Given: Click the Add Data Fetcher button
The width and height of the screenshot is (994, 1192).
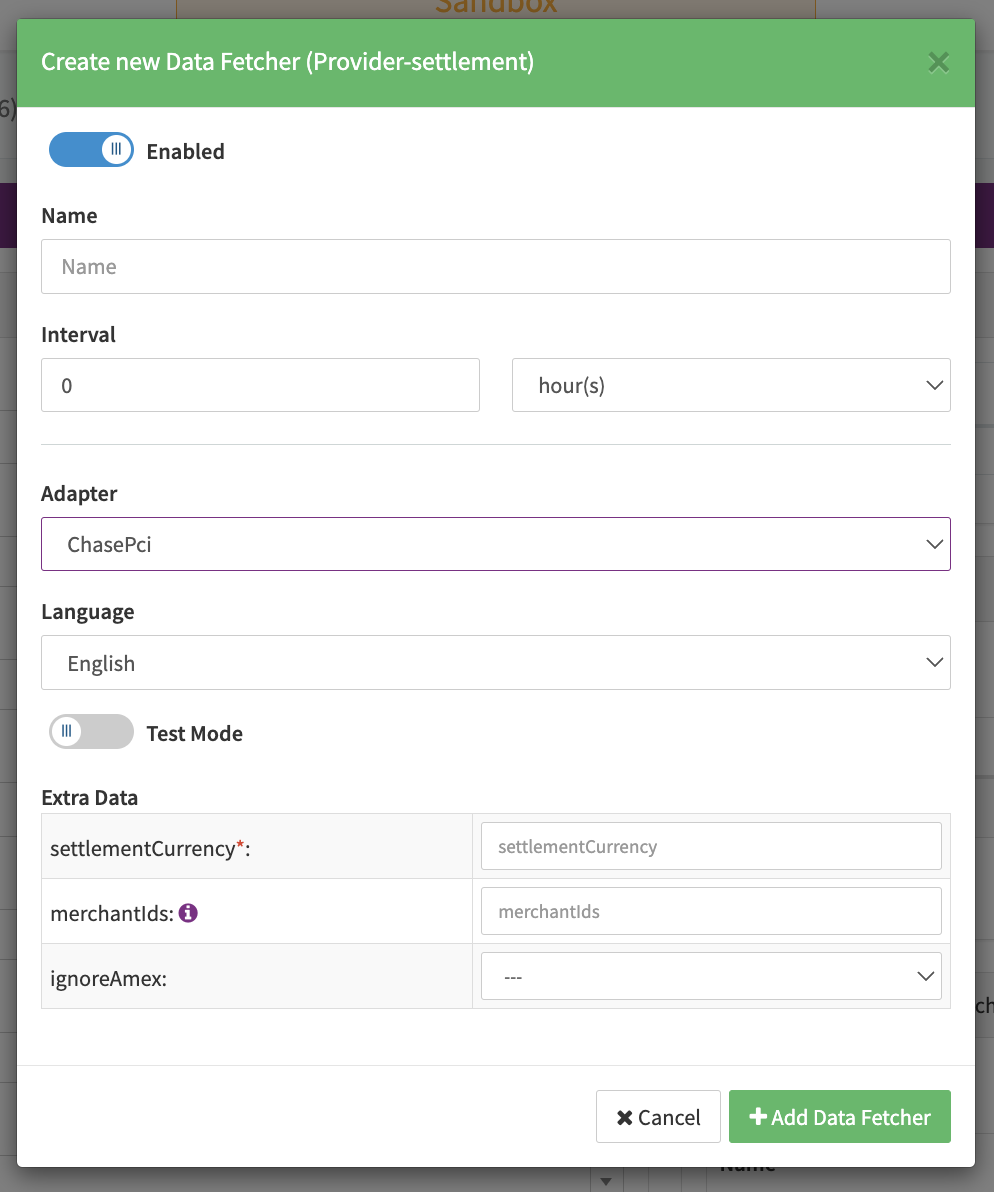Looking at the screenshot, I should point(839,1117).
